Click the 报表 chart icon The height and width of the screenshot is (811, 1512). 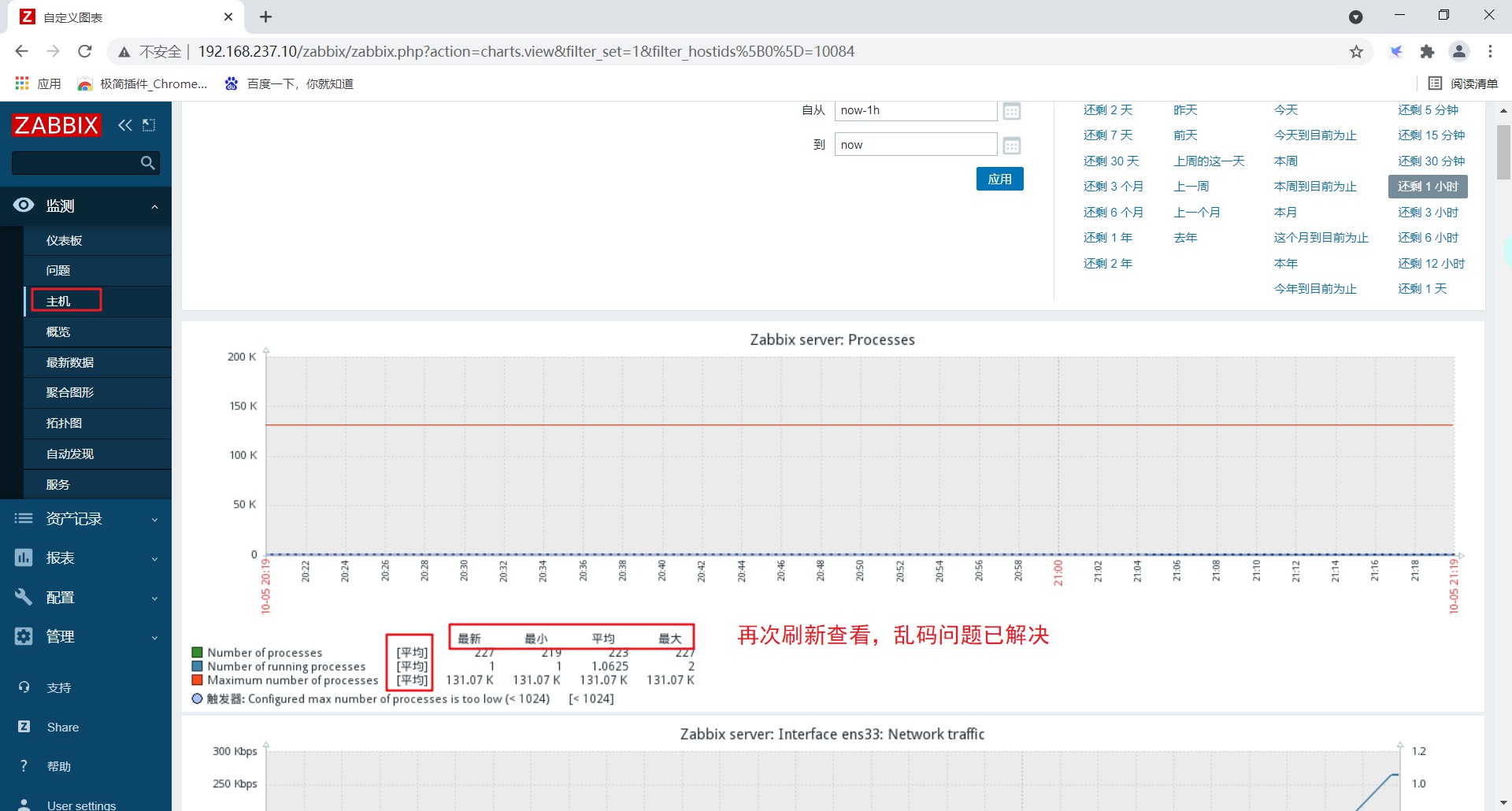click(24, 557)
